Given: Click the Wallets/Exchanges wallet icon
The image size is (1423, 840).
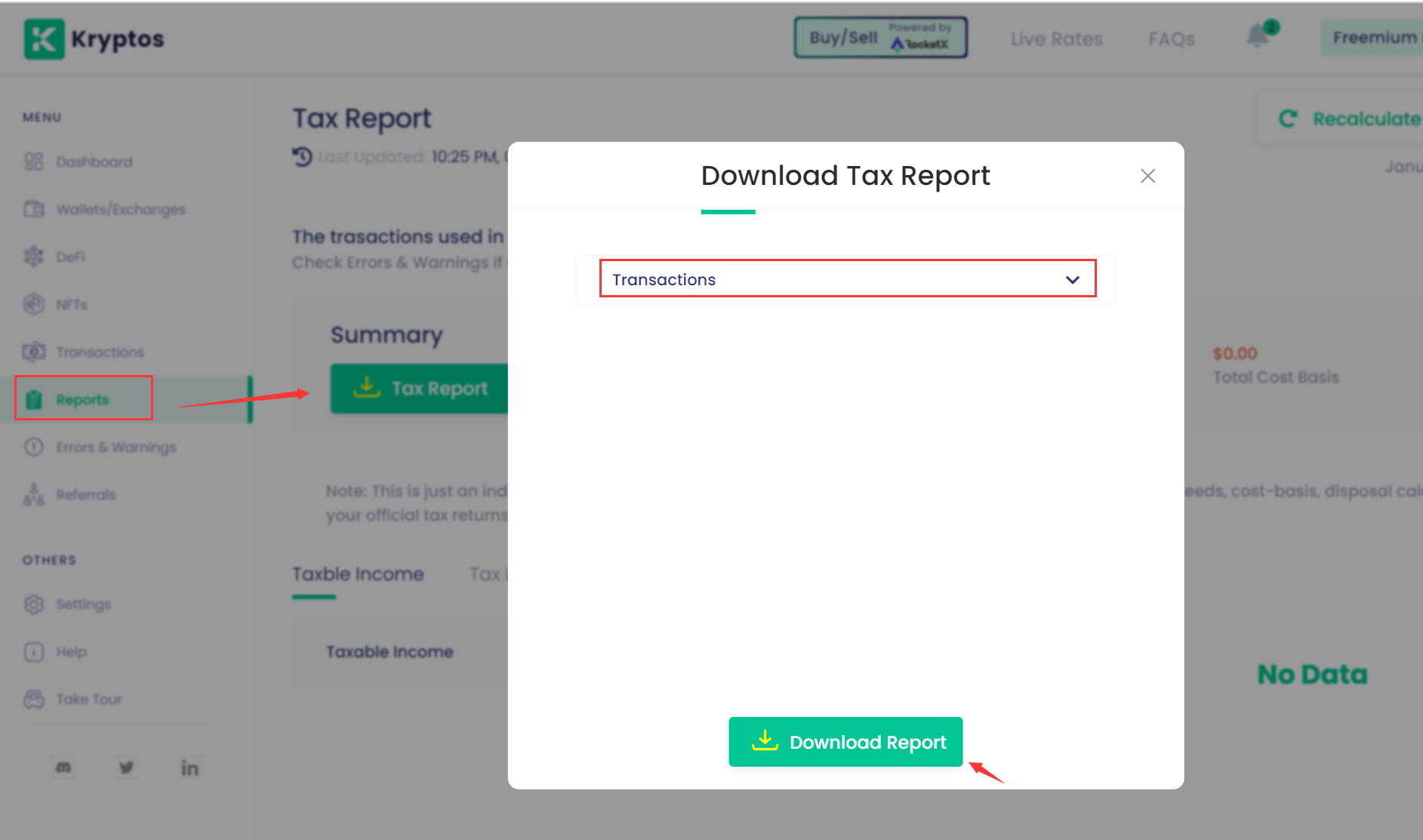Looking at the screenshot, I should [x=34, y=209].
